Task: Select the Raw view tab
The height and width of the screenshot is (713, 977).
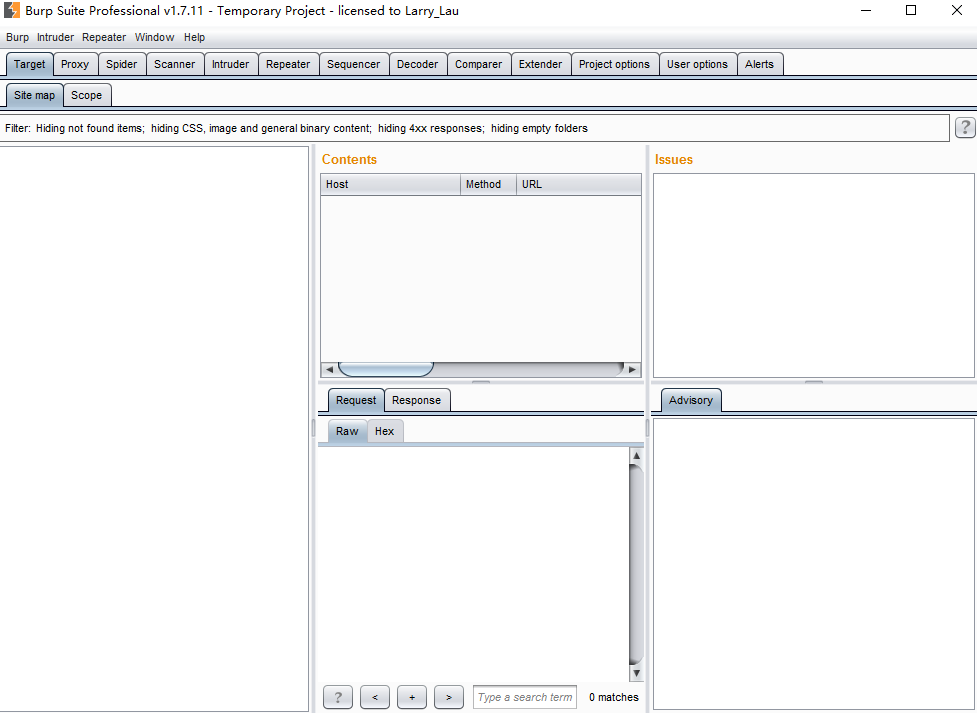Action: [x=347, y=431]
